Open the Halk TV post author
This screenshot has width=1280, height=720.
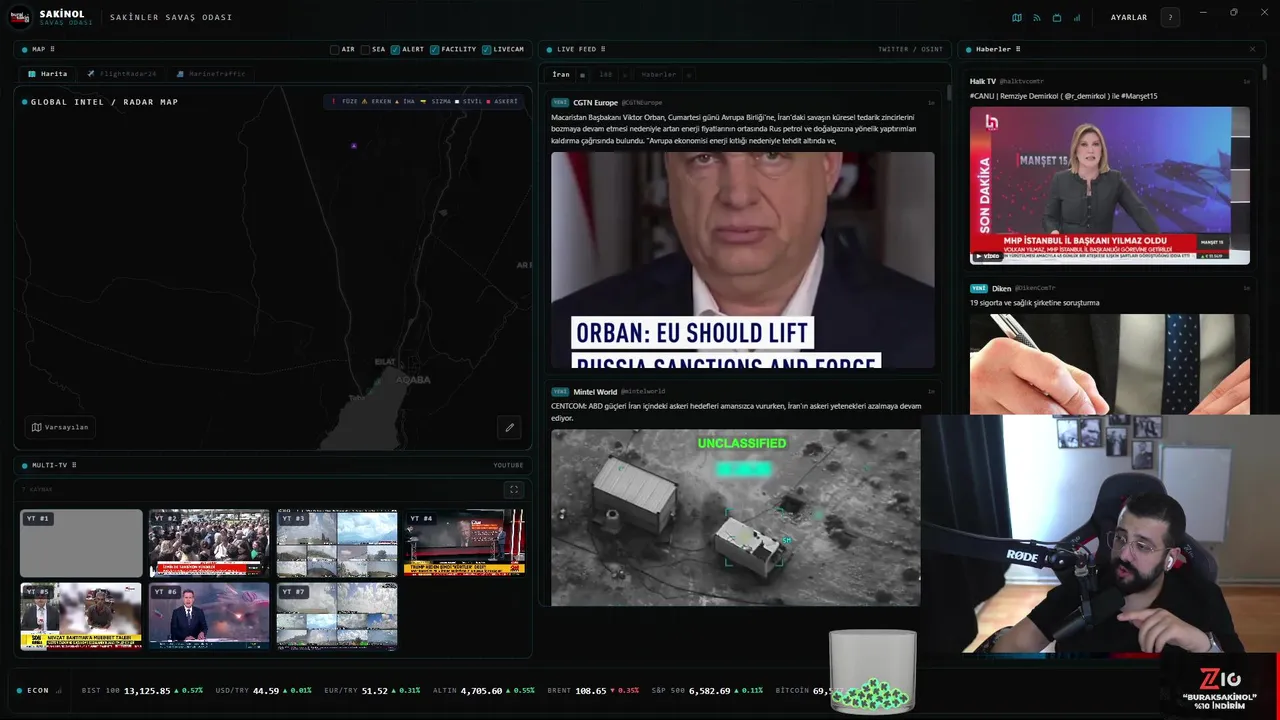coord(983,81)
